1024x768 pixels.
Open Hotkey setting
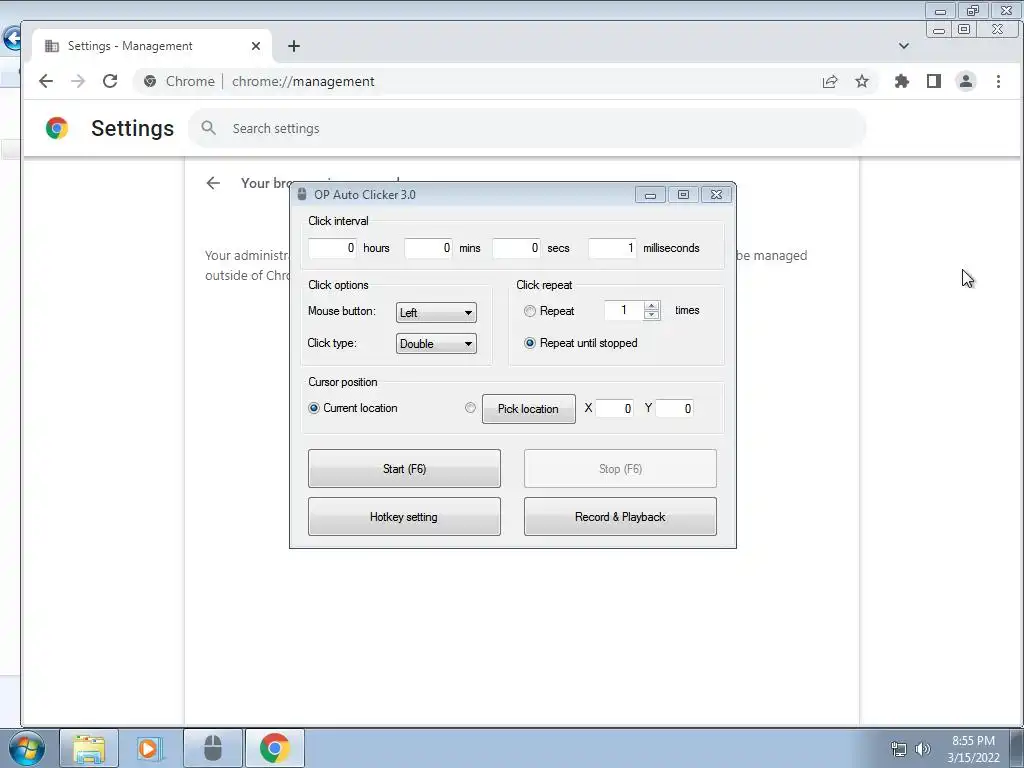click(x=404, y=517)
